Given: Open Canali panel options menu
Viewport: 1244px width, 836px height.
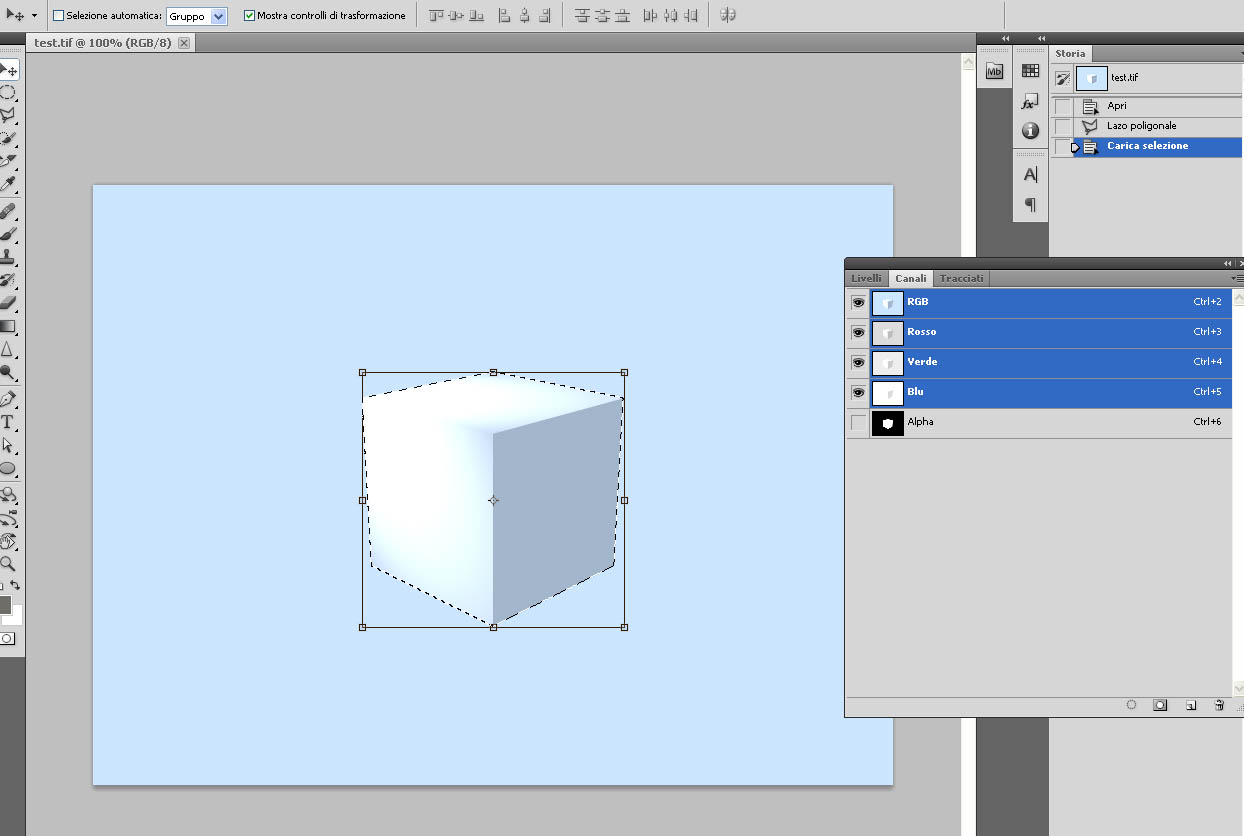Looking at the screenshot, I should coord(1238,278).
